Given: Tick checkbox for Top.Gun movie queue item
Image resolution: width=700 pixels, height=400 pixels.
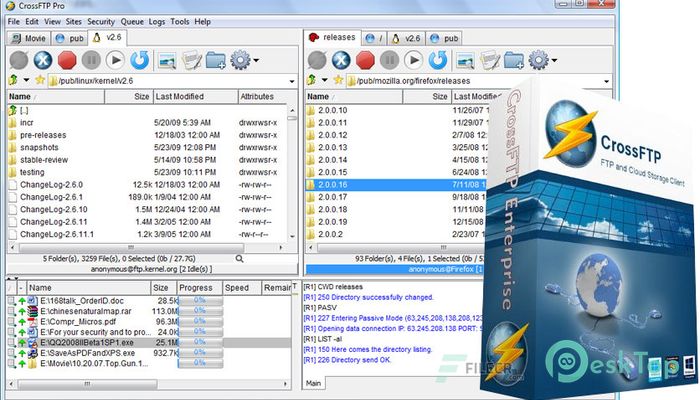Looking at the screenshot, I should (11, 364).
